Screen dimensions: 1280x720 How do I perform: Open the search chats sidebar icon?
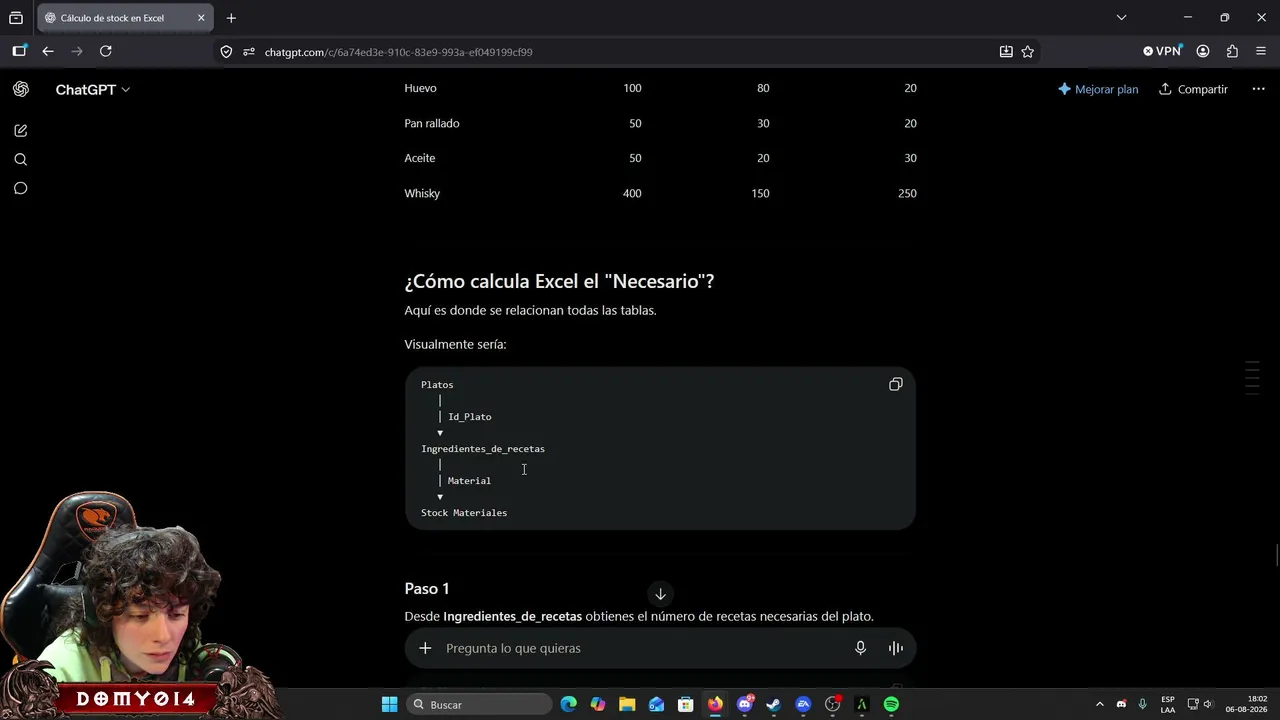(20, 160)
